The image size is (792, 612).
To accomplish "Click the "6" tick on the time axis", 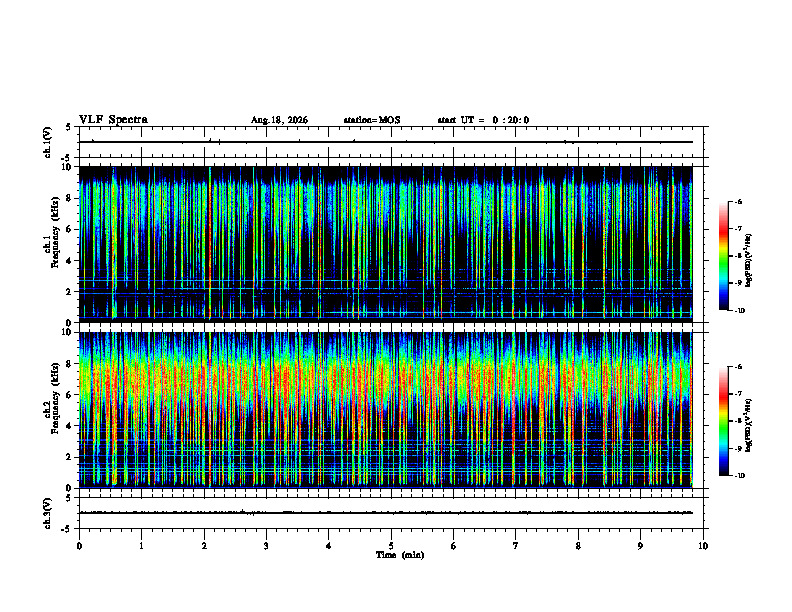I will [454, 546].
